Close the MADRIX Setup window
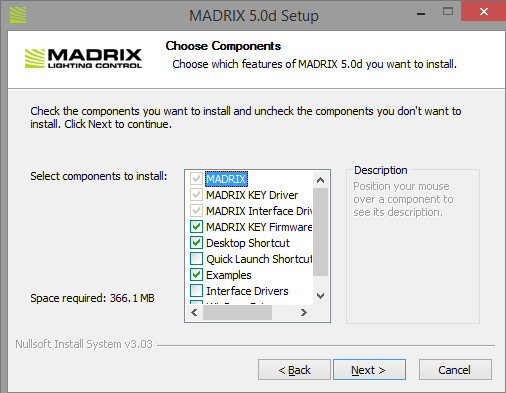This screenshot has height=393, width=506. coord(483,12)
